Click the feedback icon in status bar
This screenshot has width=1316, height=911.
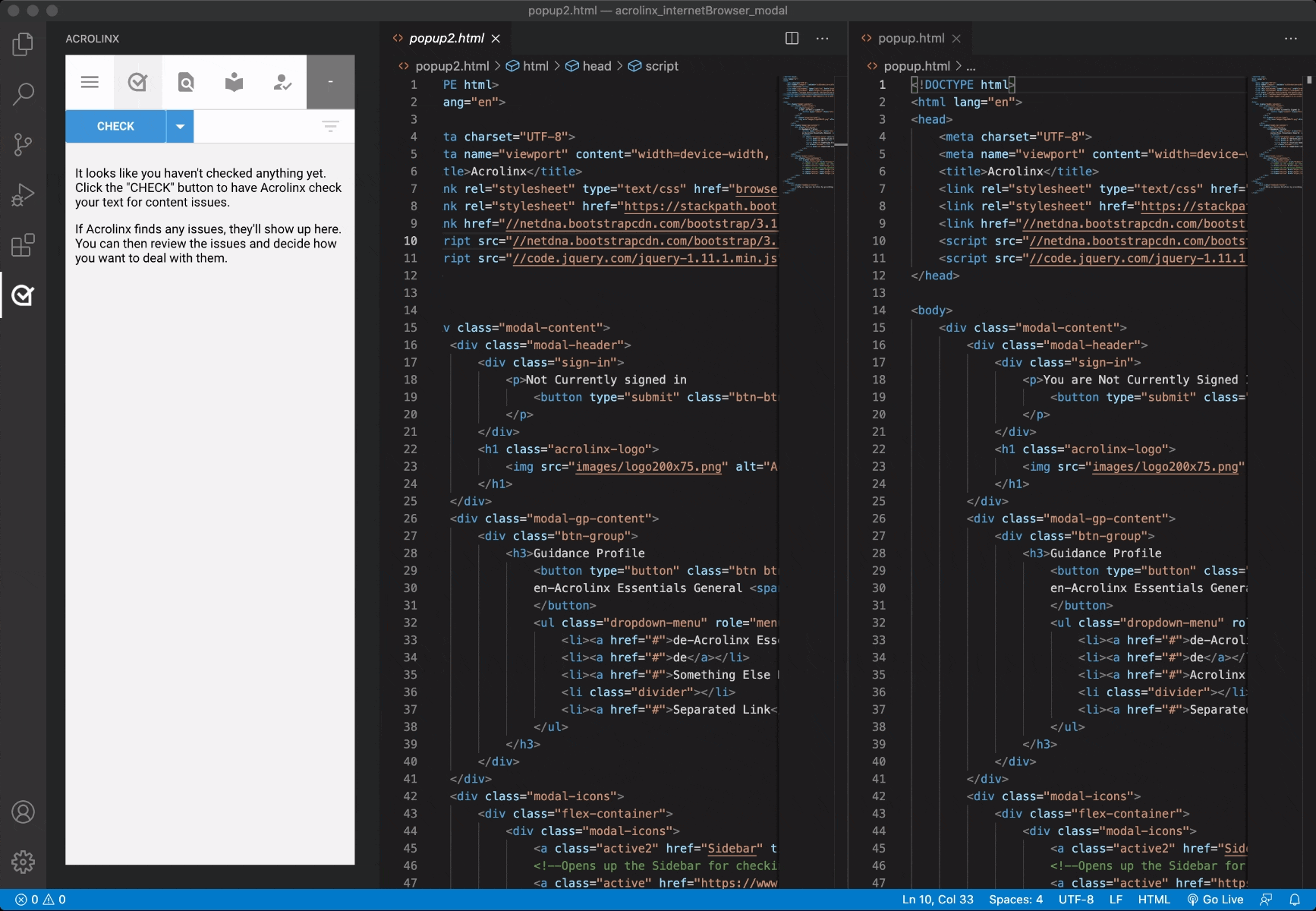(1266, 900)
